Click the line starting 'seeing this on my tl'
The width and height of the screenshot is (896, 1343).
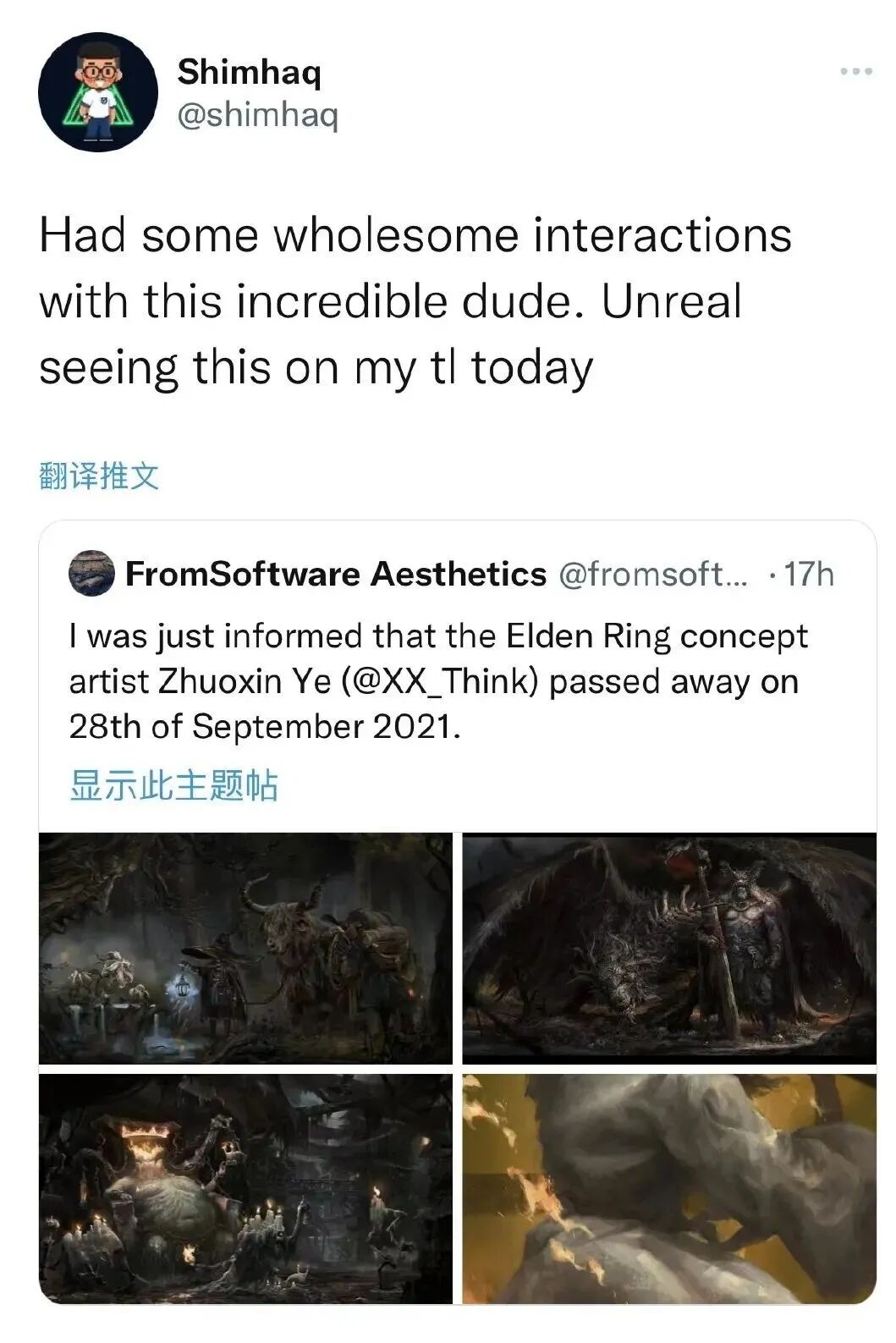click(x=316, y=368)
